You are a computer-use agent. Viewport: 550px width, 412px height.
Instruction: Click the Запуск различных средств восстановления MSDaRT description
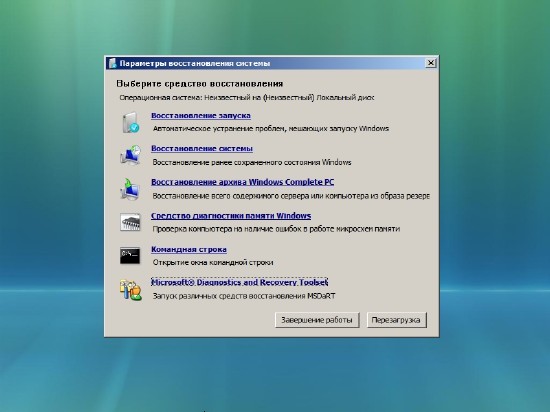click(x=244, y=296)
